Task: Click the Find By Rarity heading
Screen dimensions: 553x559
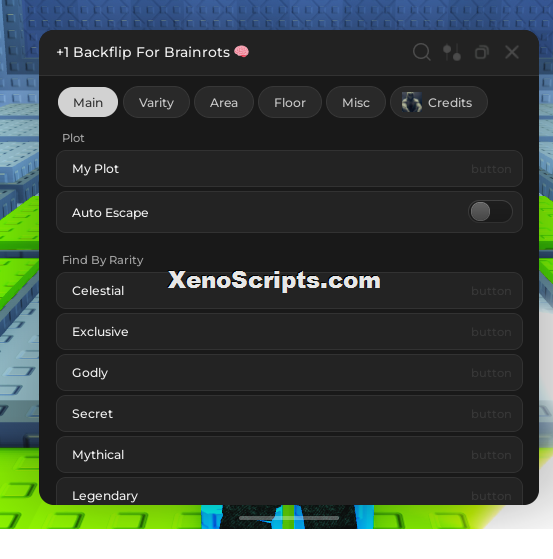Action: 103,260
